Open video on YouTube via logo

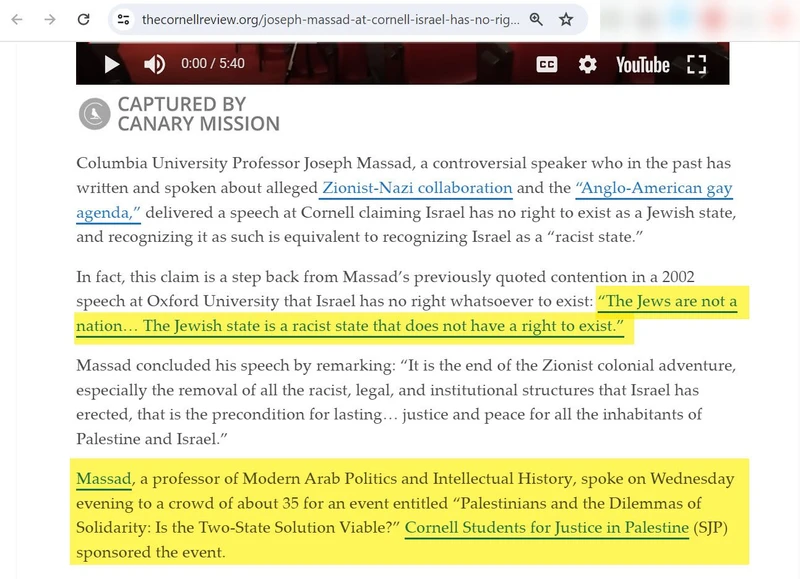642,65
